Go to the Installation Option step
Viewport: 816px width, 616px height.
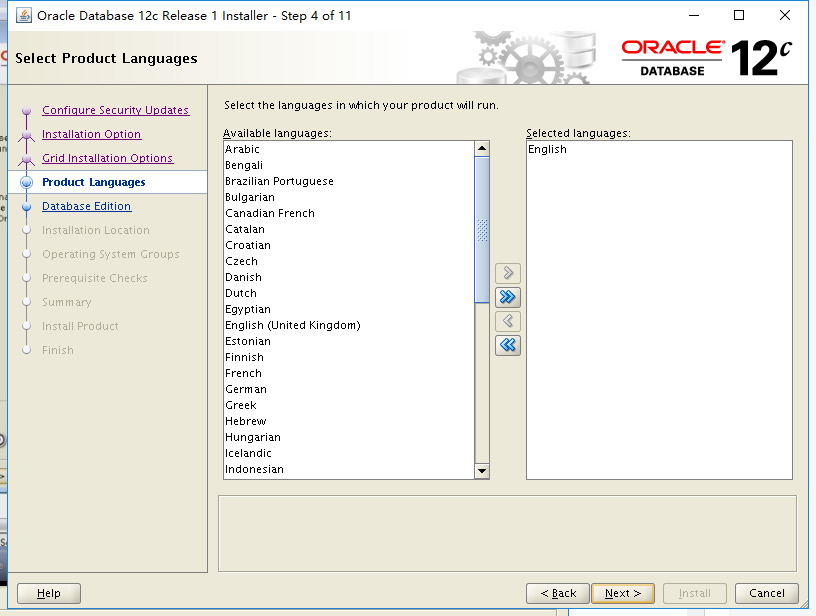tap(92, 134)
